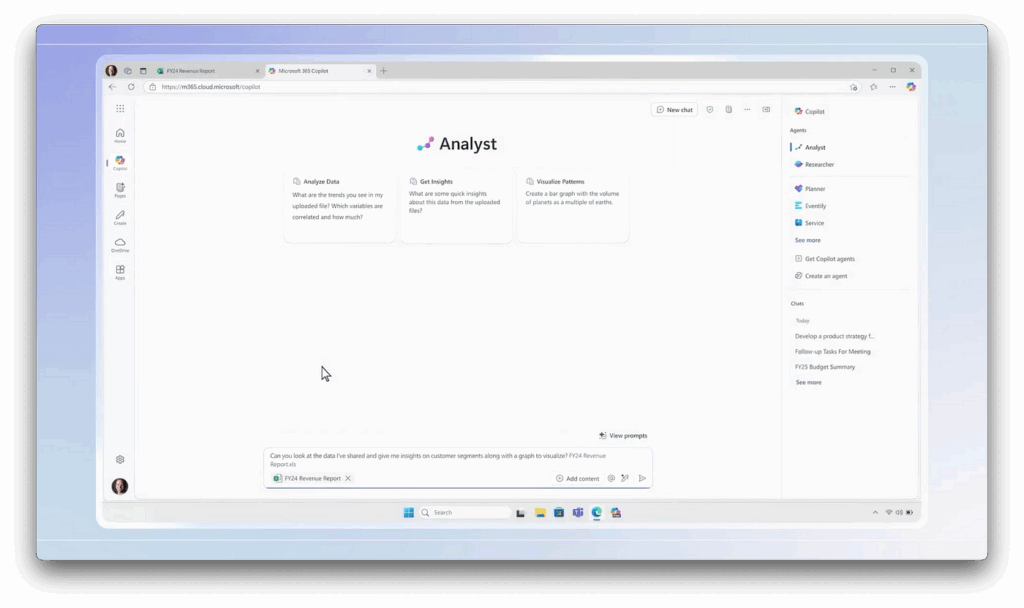The image size is (1024, 608).
Task: Click the rewrite prompt pen icon
Action: click(625, 478)
